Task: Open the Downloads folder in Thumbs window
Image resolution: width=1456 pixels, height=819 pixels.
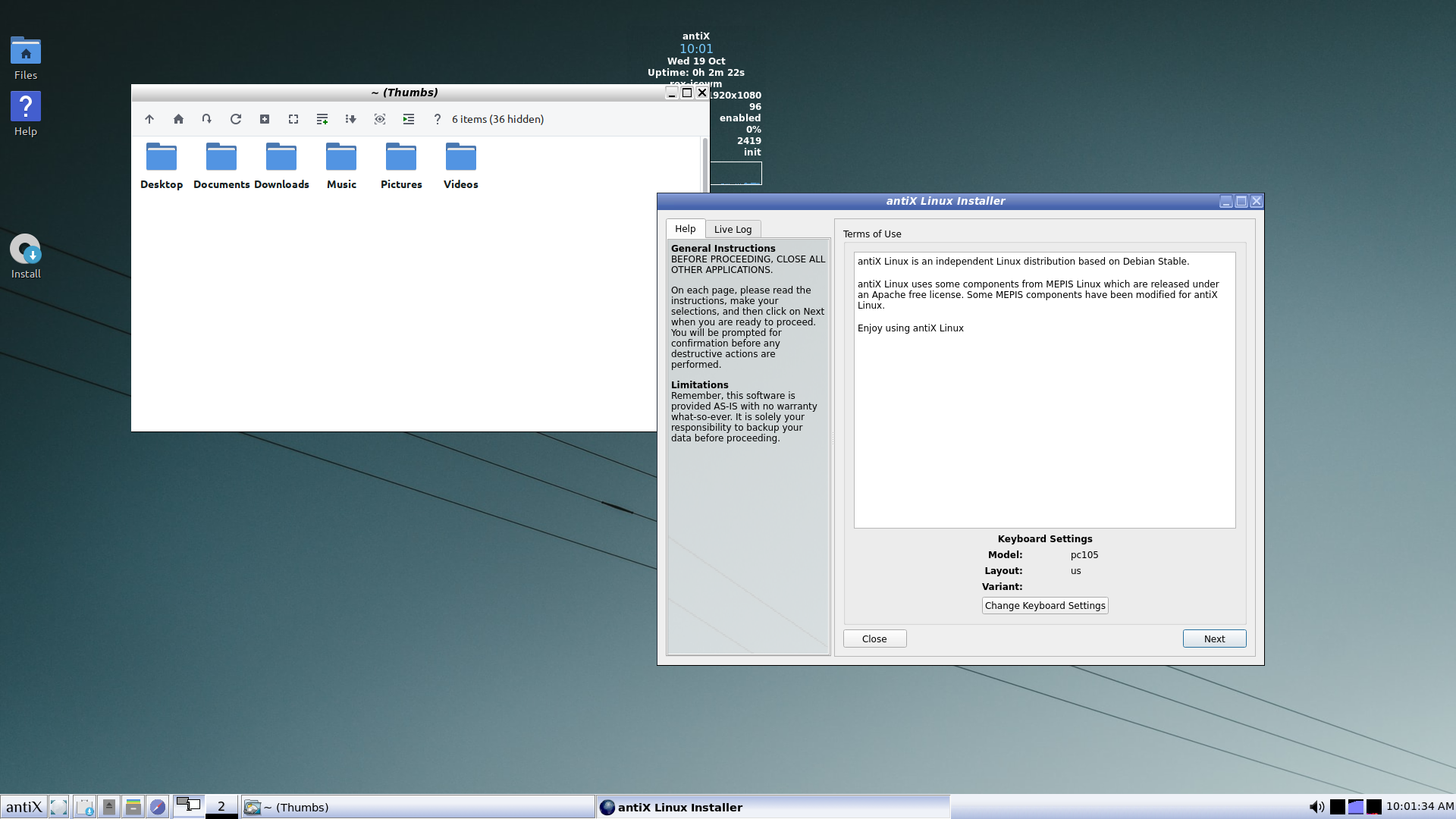Action: click(x=281, y=165)
